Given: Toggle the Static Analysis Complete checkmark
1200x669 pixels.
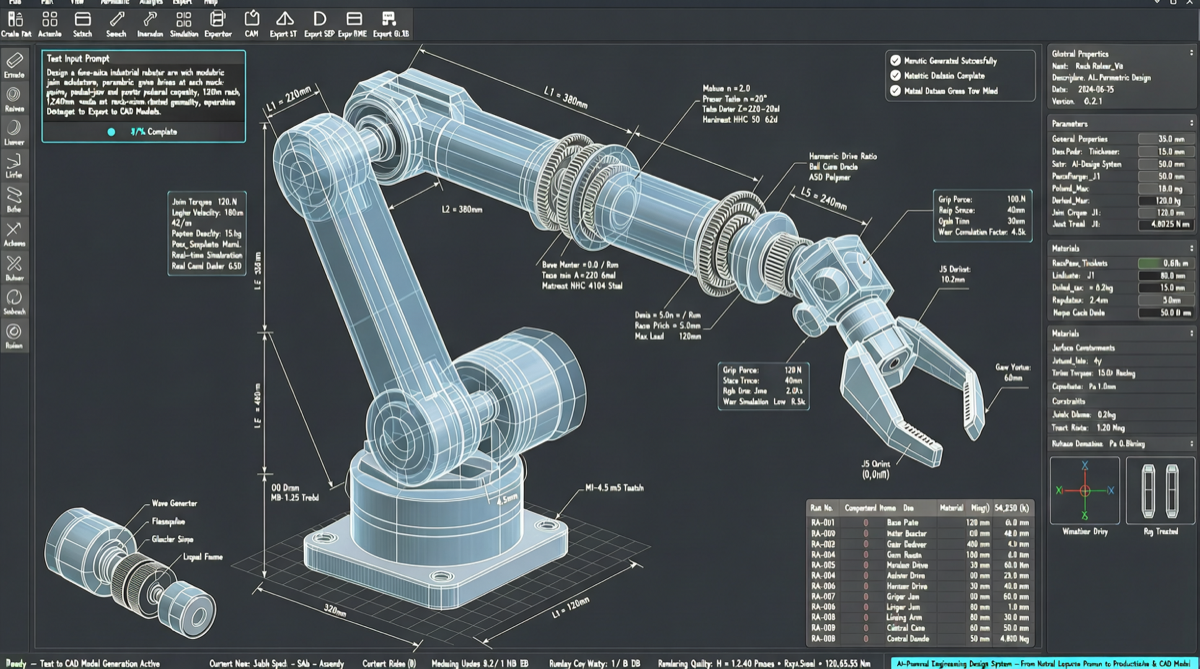Looking at the screenshot, I should click(896, 75).
